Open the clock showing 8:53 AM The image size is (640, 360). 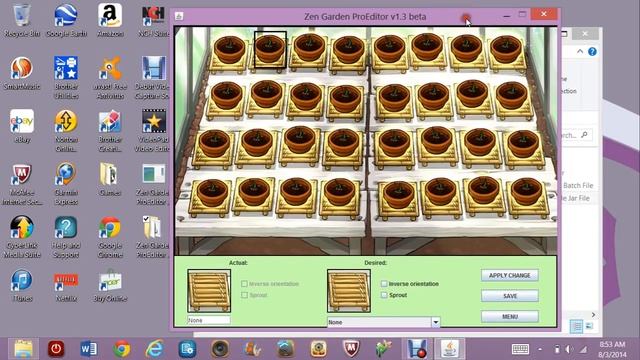[612, 349]
